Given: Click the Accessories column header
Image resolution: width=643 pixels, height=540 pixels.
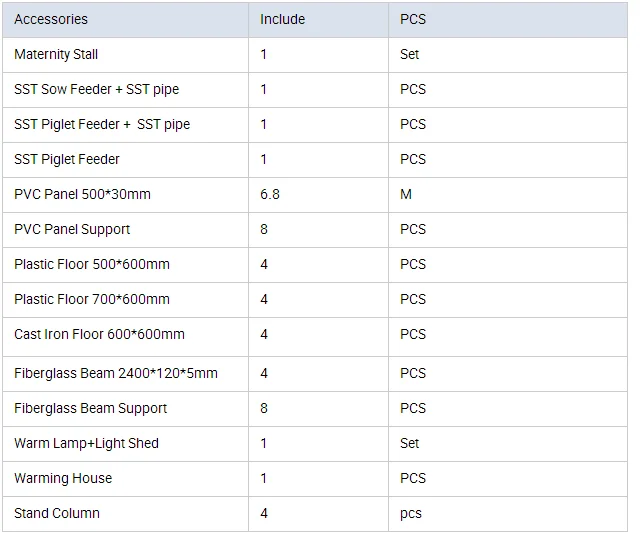Looking at the screenshot, I should [x=51, y=19].
